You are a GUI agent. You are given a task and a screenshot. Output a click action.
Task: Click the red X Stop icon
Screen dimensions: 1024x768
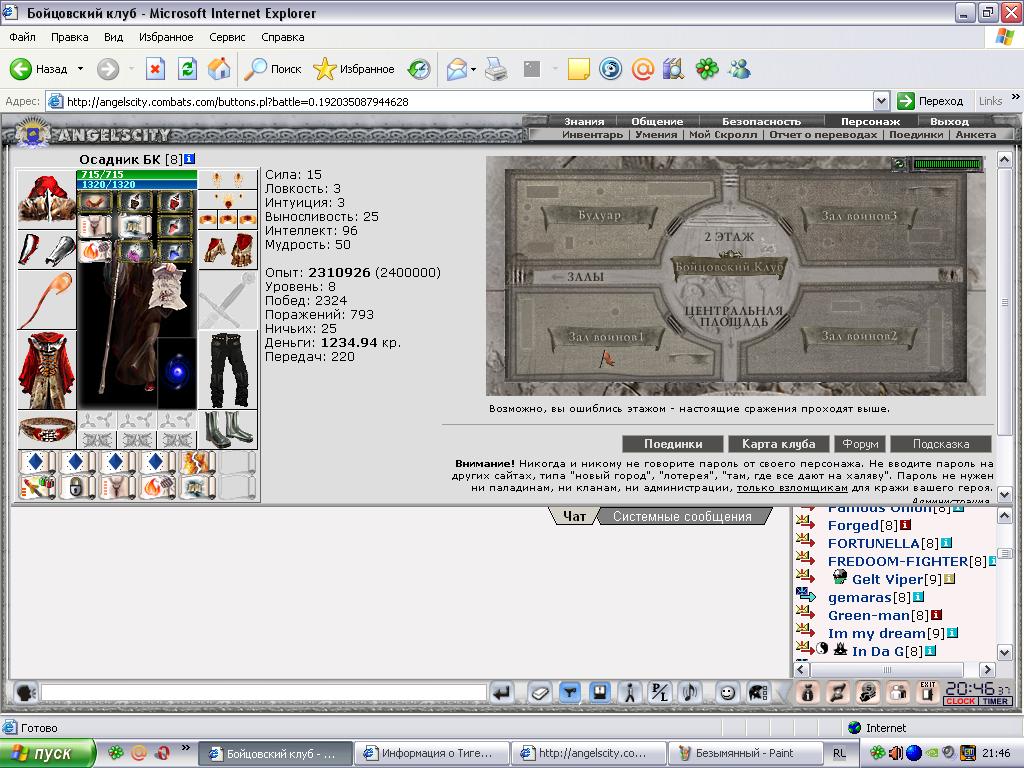pos(155,69)
